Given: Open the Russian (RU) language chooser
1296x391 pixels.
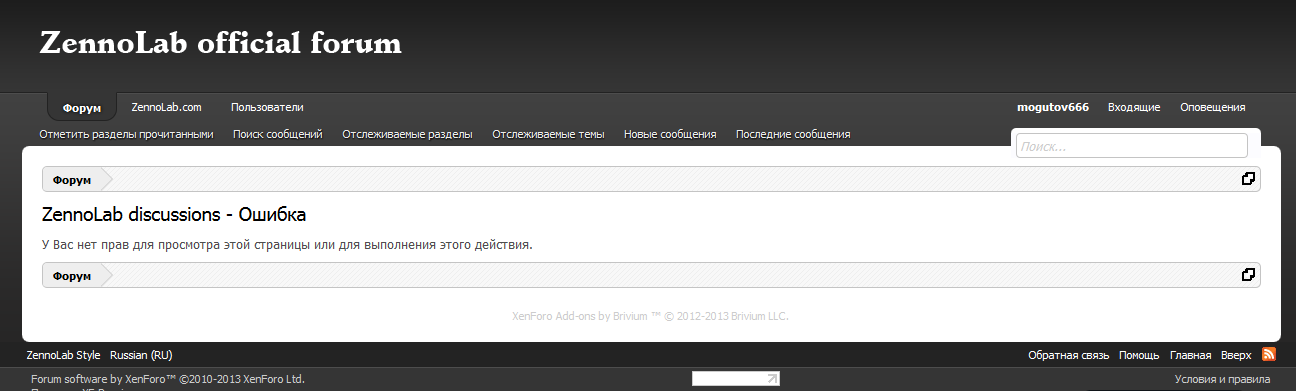Looking at the screenshot, I should coord(141,355).
